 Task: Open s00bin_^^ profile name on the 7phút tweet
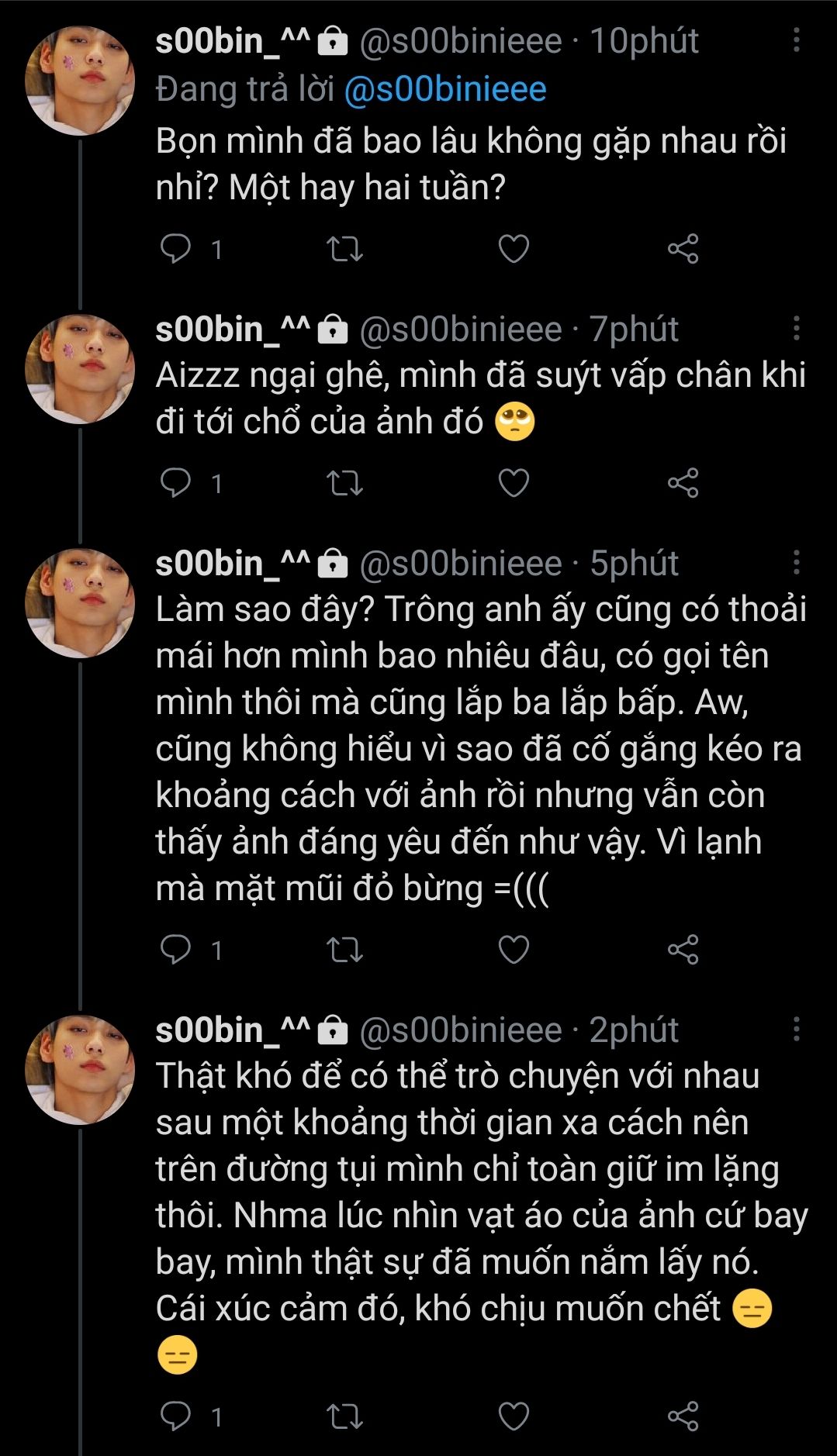click(233, 329)
